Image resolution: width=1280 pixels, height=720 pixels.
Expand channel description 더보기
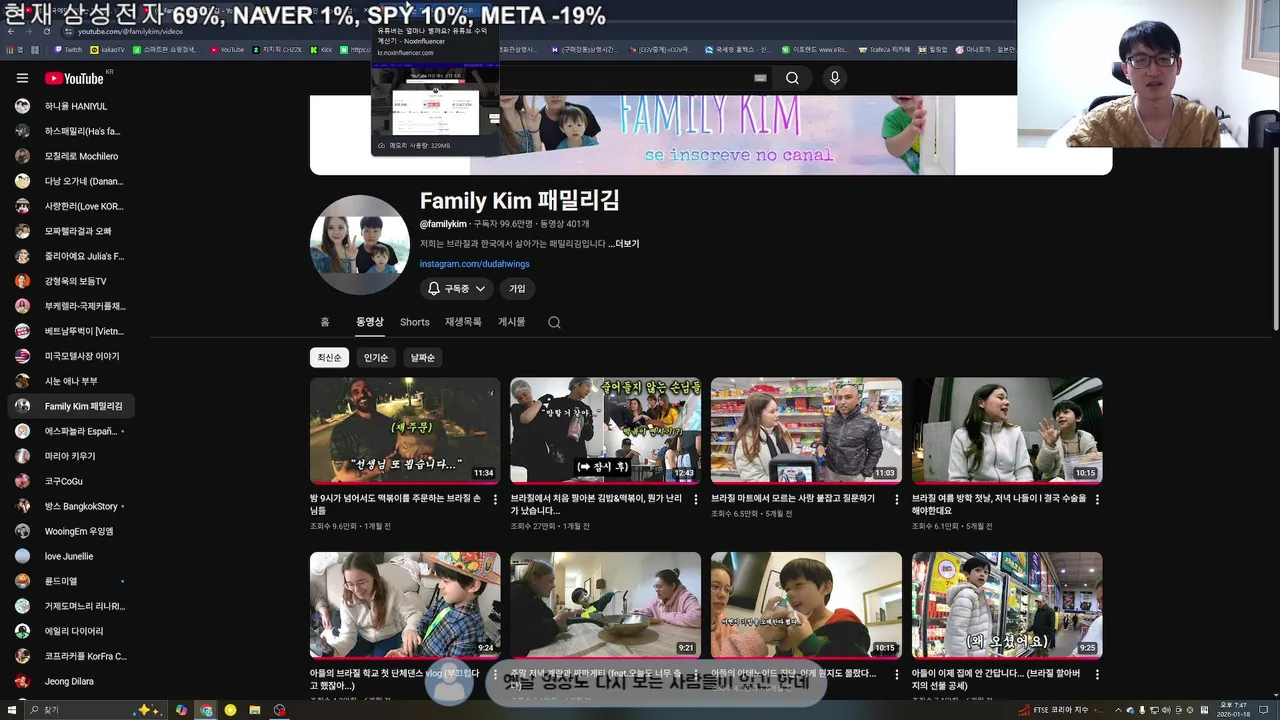click(624, 244)
